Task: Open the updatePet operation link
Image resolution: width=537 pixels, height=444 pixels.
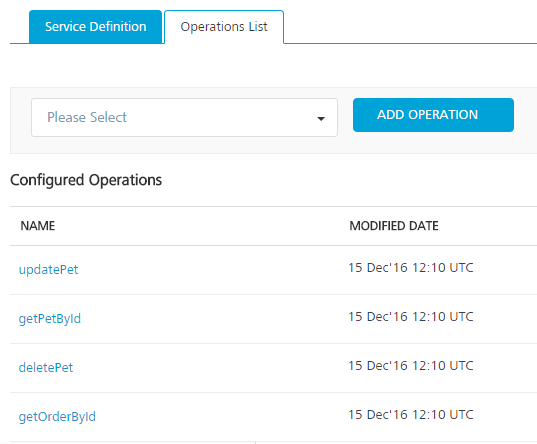Action: pyautogui.click(x=48, y=270)
